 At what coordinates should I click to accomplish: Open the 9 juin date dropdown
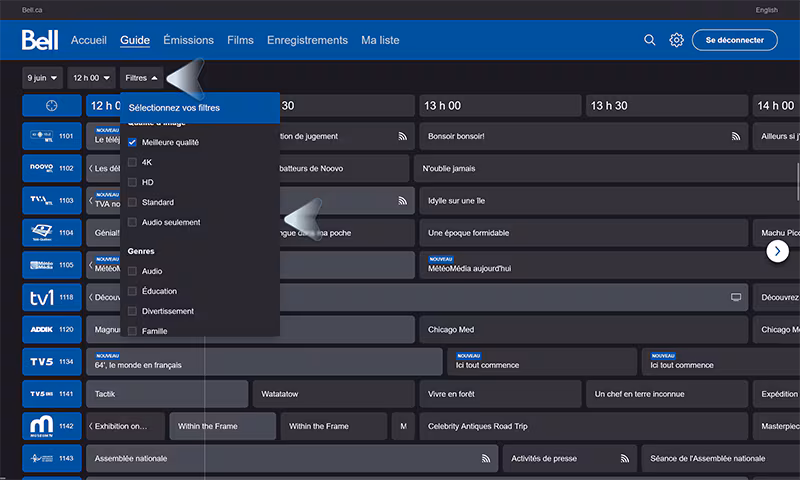point(42,78)
